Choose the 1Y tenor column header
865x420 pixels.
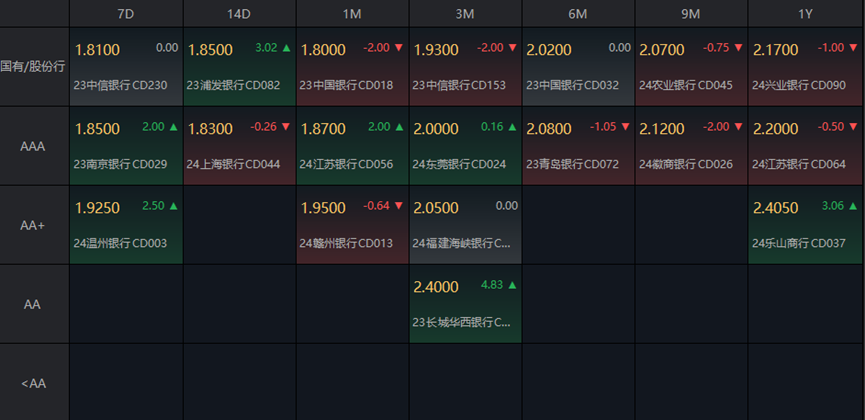coord(805,13)
